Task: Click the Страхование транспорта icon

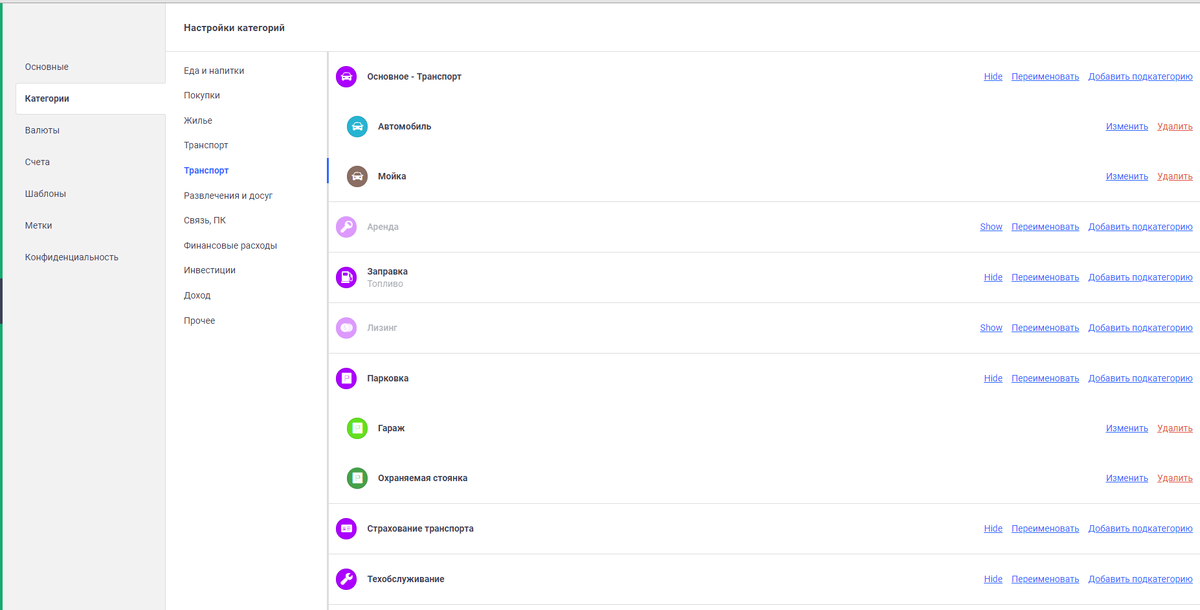Action: tap(346, 528)
